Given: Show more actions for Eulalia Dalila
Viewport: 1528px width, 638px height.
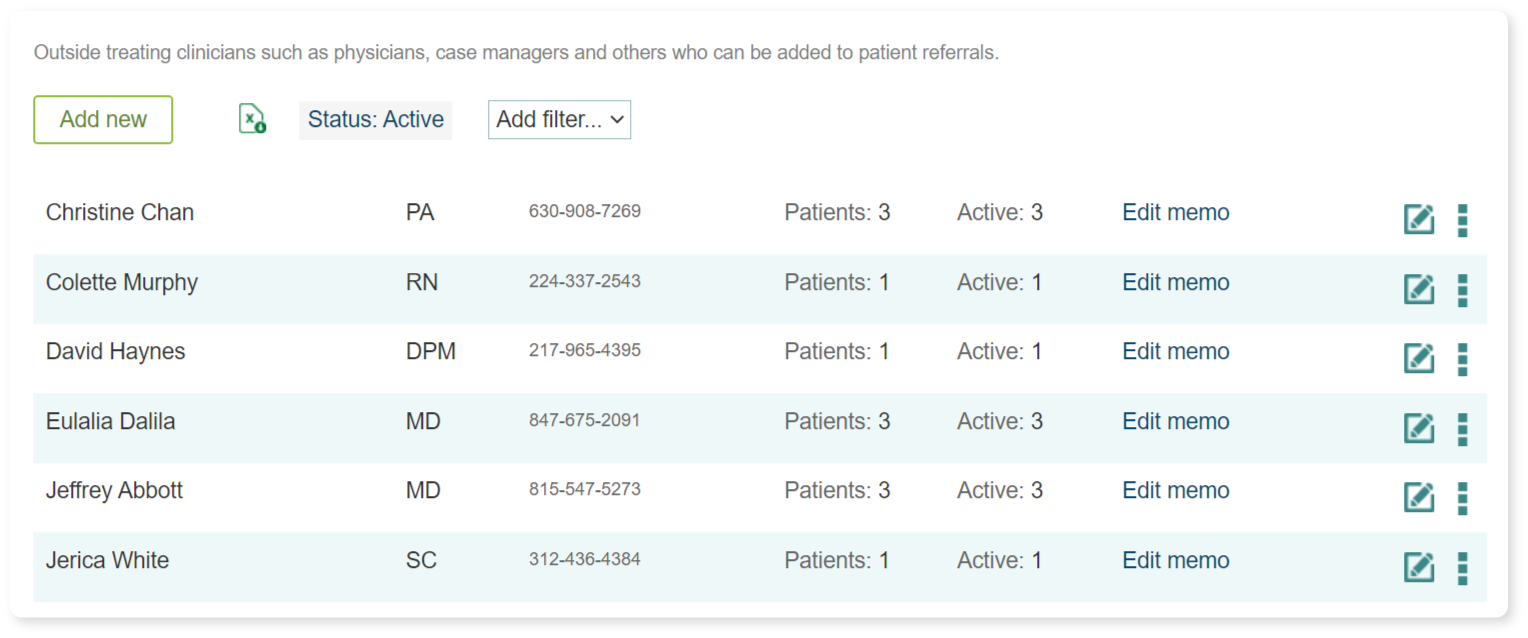Looking at the screenshot, I should 1462,429.
